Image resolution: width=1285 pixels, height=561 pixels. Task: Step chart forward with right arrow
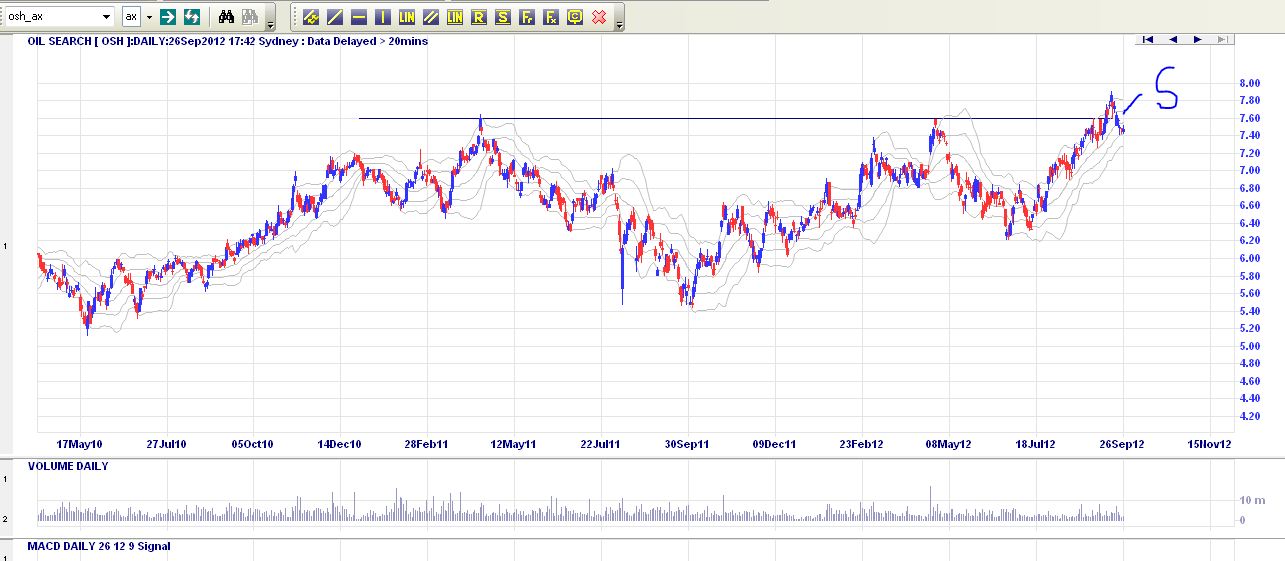[1197, 40]
